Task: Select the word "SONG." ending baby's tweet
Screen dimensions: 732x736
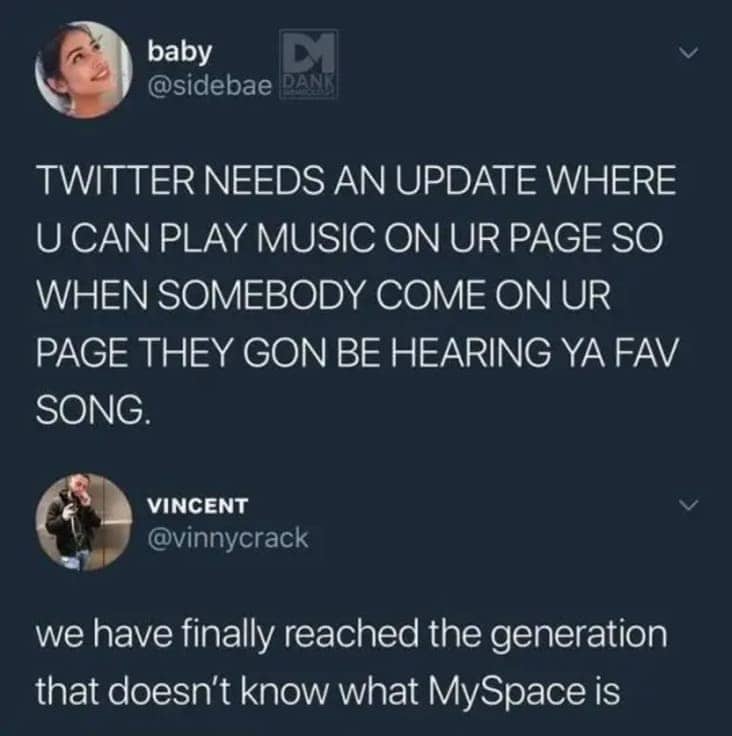Action: (94, 409)
